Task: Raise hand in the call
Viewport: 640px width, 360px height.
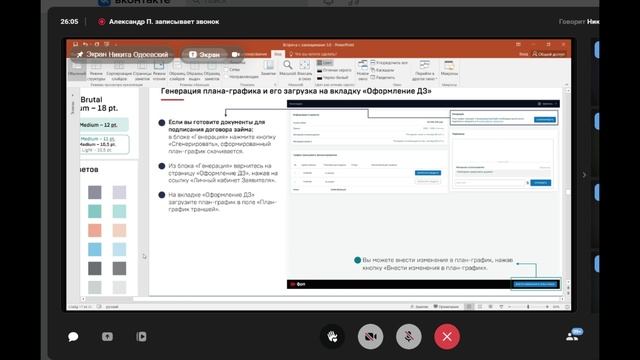Action: (332, 337)
